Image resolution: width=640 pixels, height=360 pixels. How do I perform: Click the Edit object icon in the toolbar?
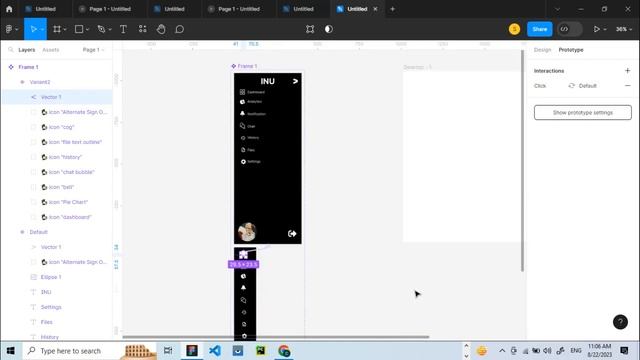tap(310, 29)
